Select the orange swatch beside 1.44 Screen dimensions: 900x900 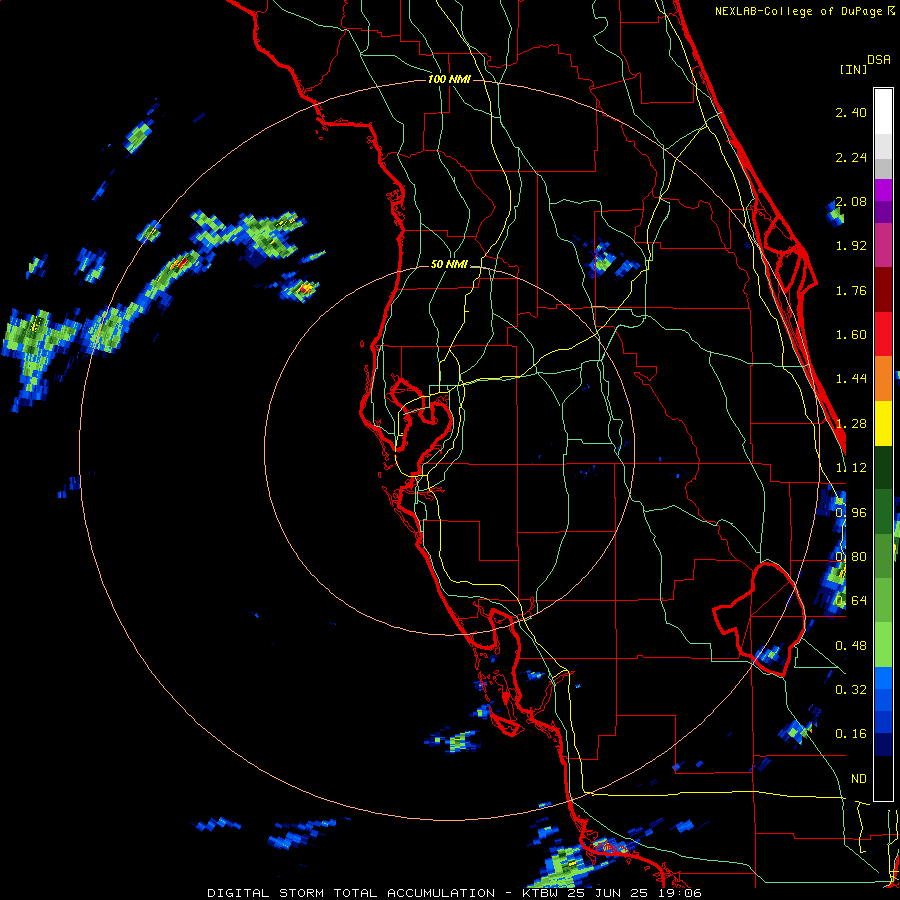click(883, 378)
